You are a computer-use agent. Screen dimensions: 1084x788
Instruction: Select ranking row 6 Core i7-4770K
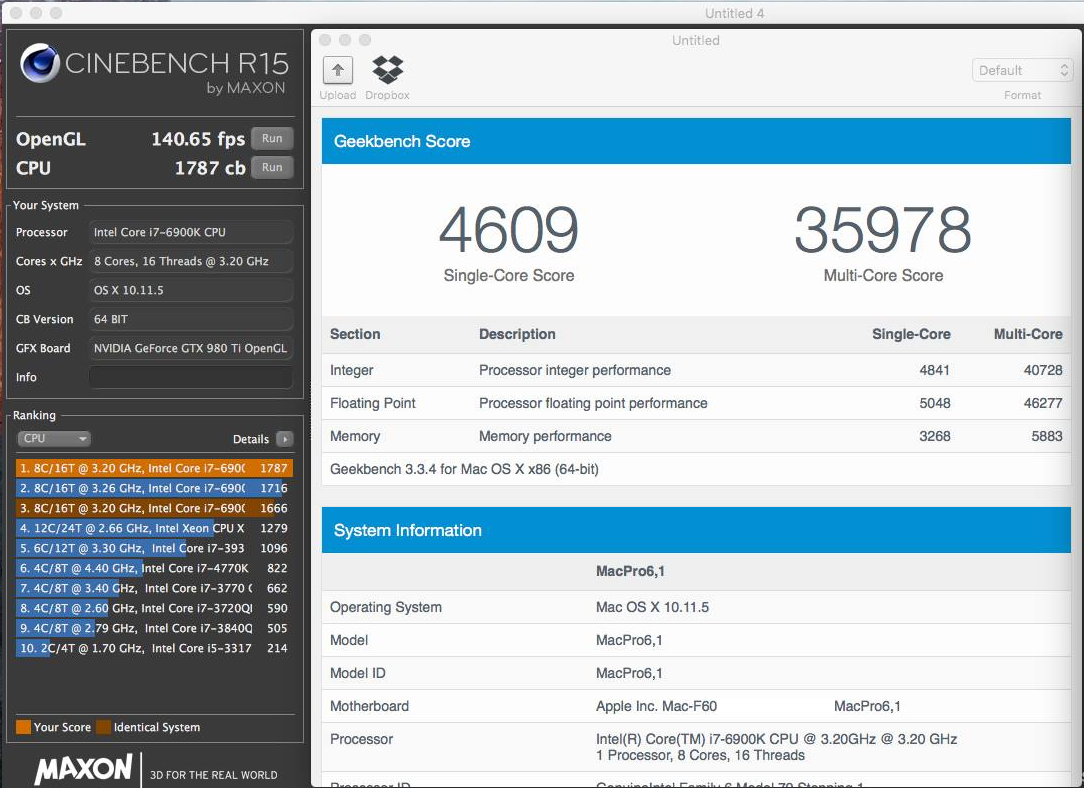tap(154, 568)
